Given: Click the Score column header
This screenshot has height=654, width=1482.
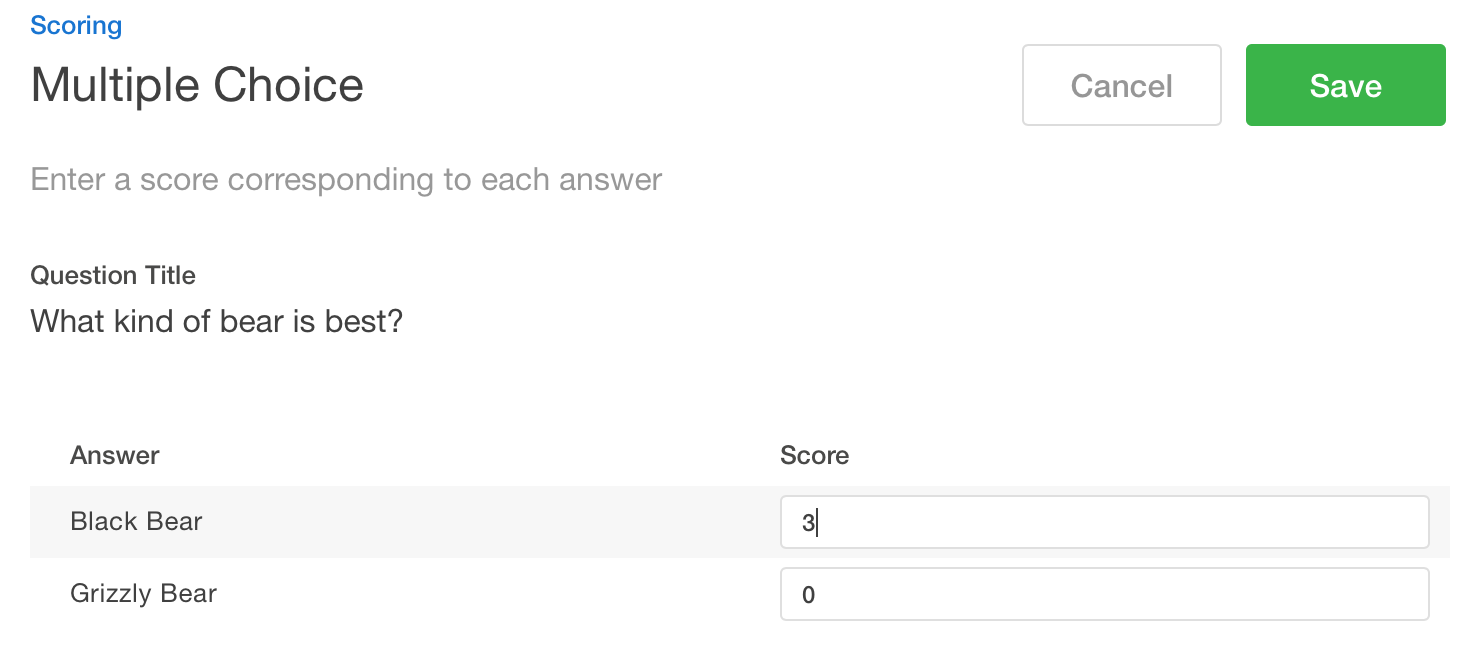Looking at the screenshot, I should 814,455.
